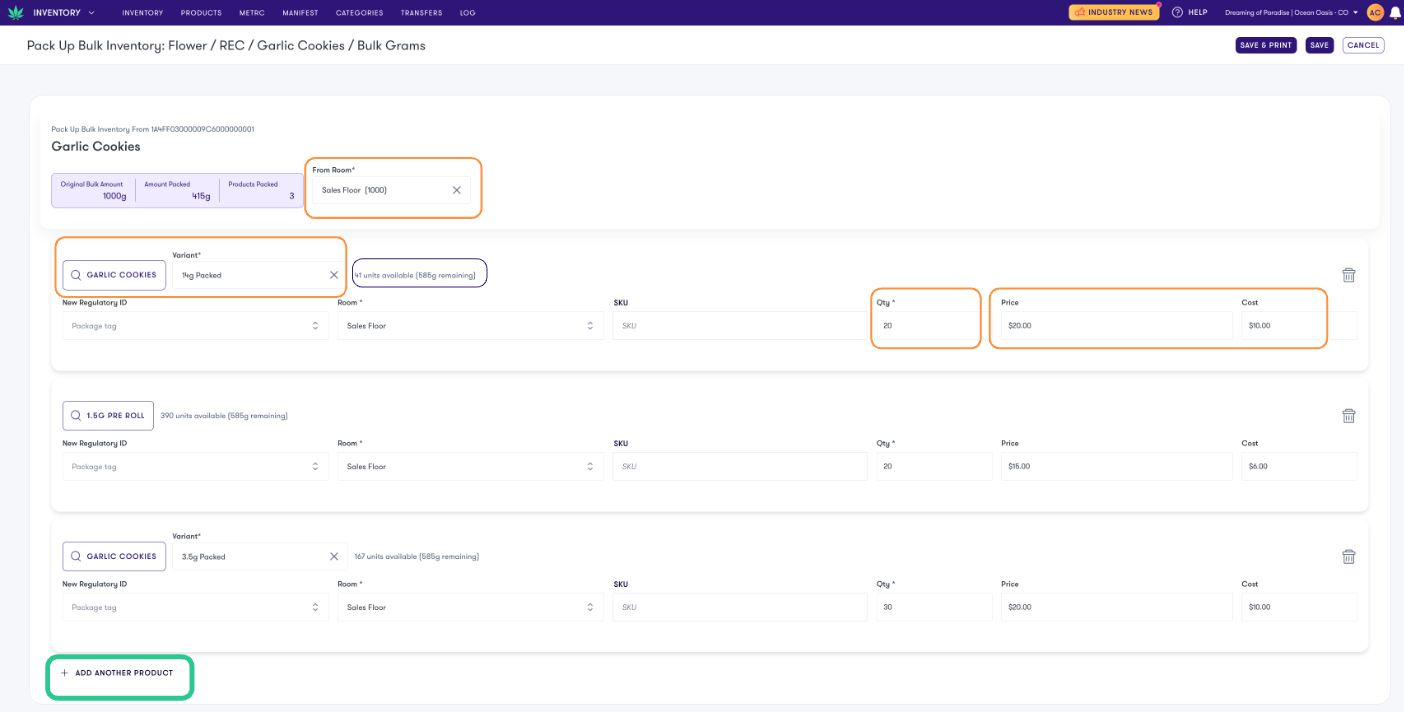Click '167 units available (585g remaining)' text
Image resolution: width=1404 pixels, height=712 pixels.
point(416,556)
